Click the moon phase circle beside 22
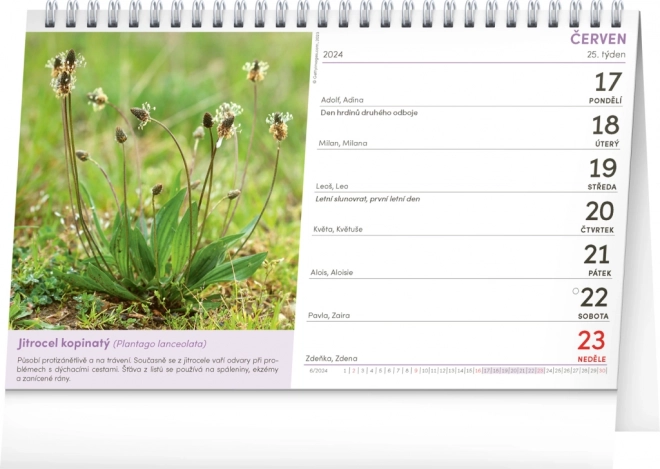Image resolution: width=660 pixels, height=469 pixels. (x=576, y=292)
